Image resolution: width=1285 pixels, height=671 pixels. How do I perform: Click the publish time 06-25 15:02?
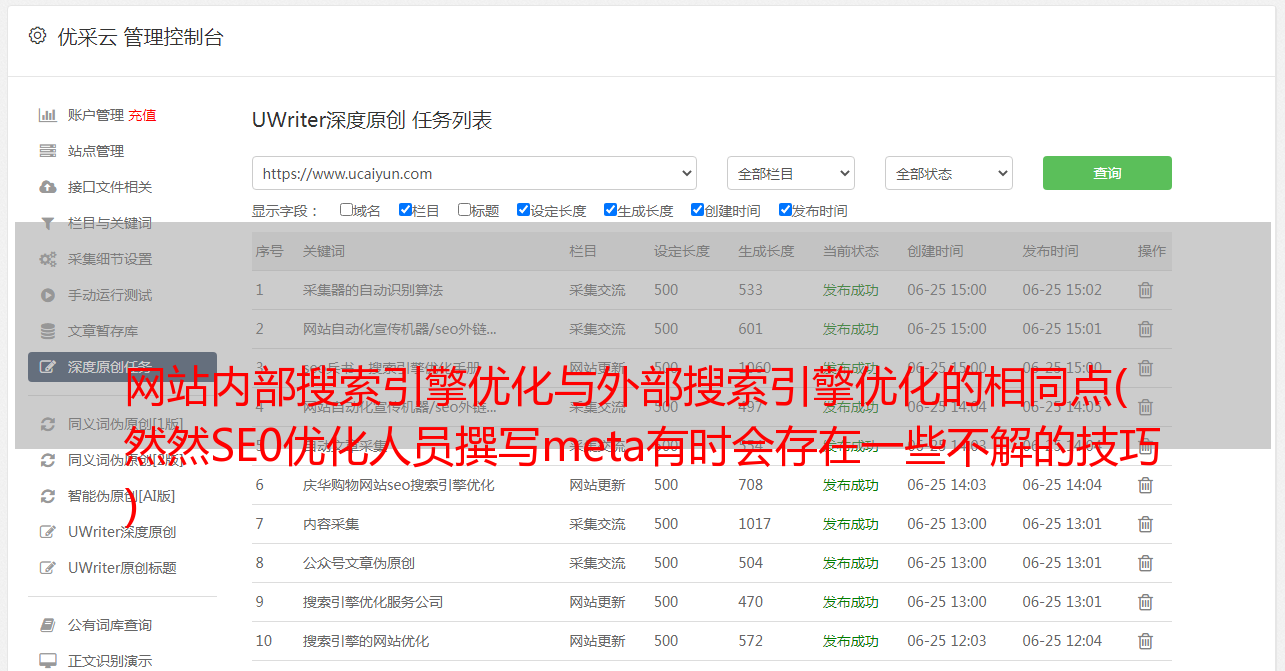[1062, 290]
